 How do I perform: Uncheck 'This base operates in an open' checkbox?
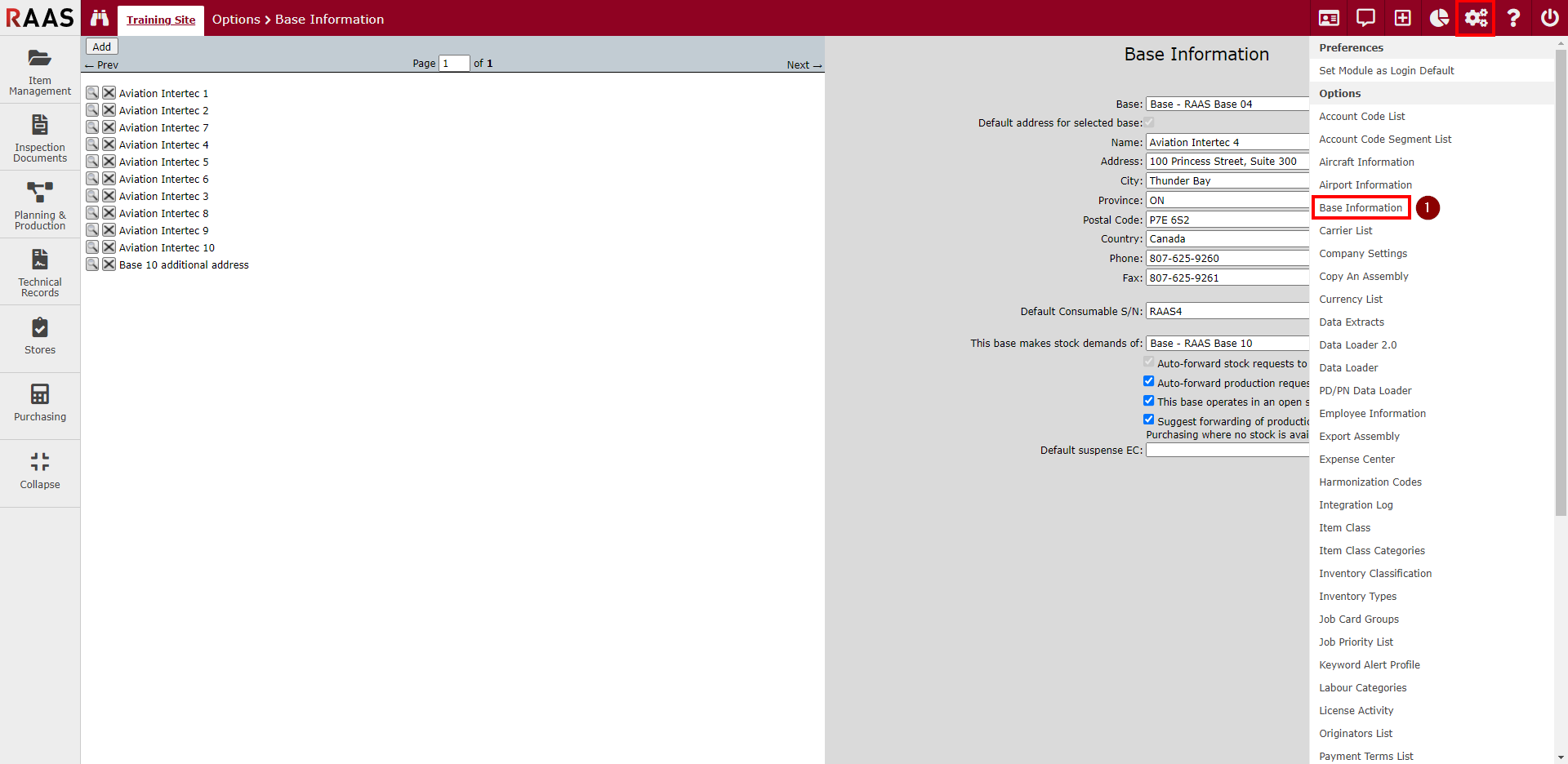point(1148,401)
